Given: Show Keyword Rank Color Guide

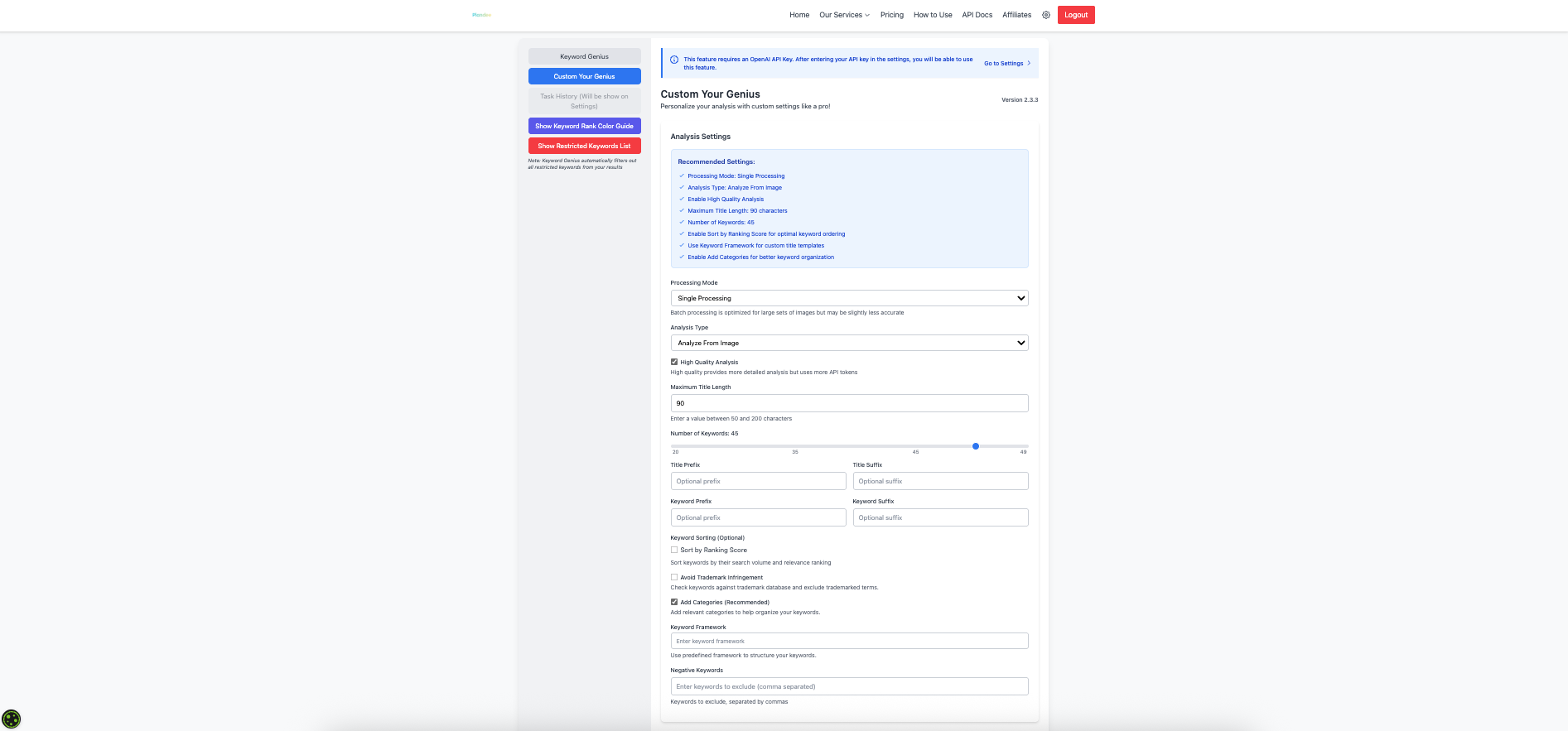Looking at the screenshot, I should click(x=584, y=126).
